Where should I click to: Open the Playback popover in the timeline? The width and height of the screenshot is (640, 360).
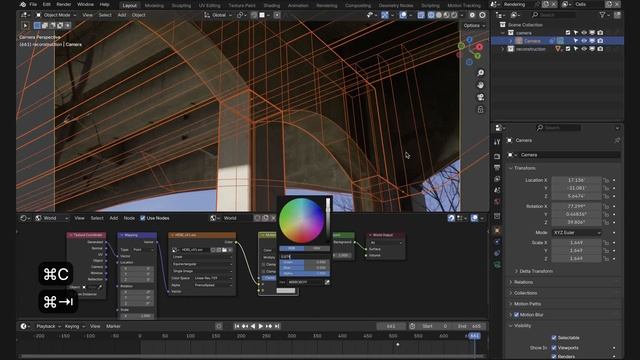point(48,326)
